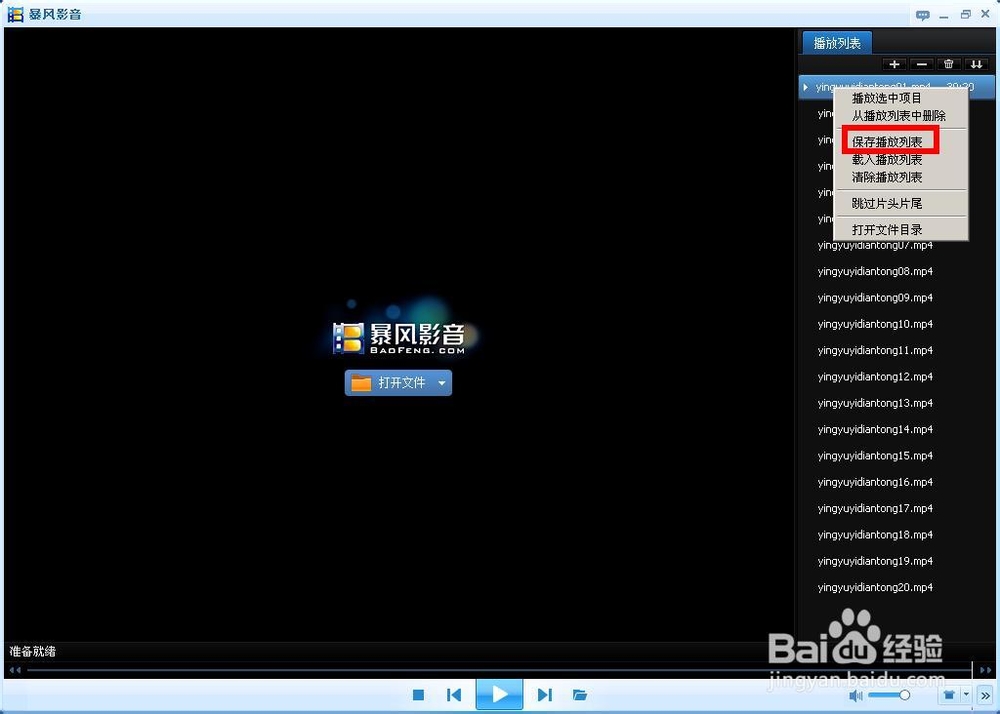The width and height of the screenshot is (1000, 714).
Task: Collapse playlist panel with double-chevron button
Action: tap(985, 696)
